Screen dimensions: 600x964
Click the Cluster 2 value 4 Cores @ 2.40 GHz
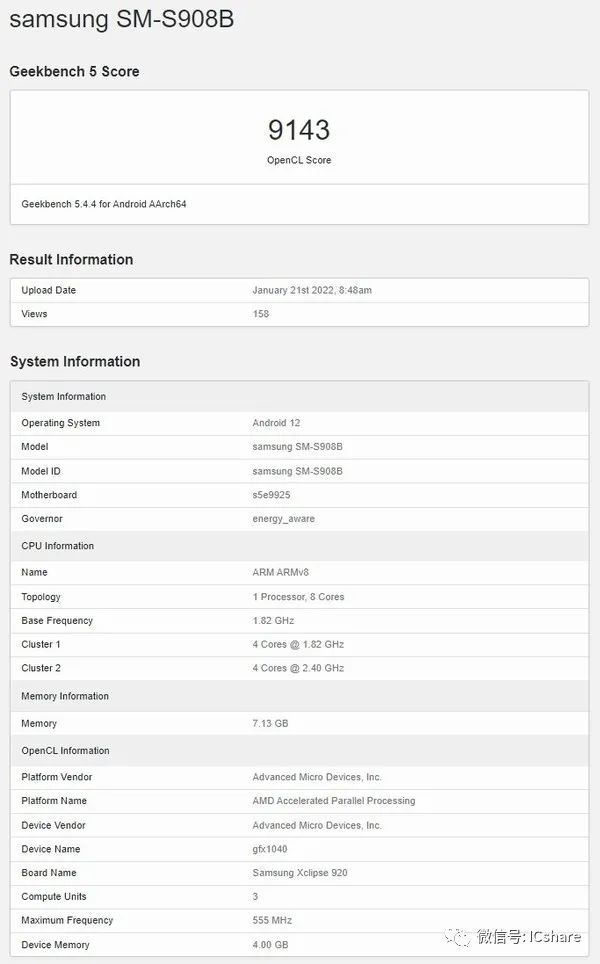point(298,668)
